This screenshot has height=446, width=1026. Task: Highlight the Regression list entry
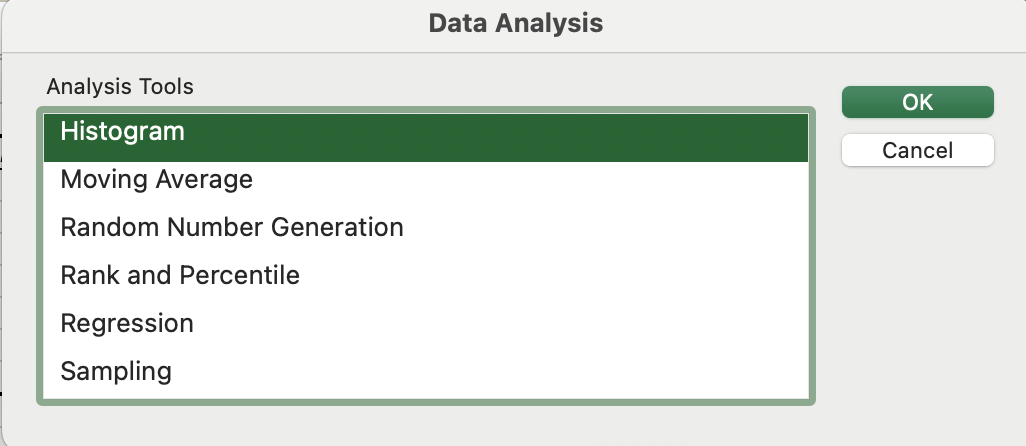click(x=127, y=324)
